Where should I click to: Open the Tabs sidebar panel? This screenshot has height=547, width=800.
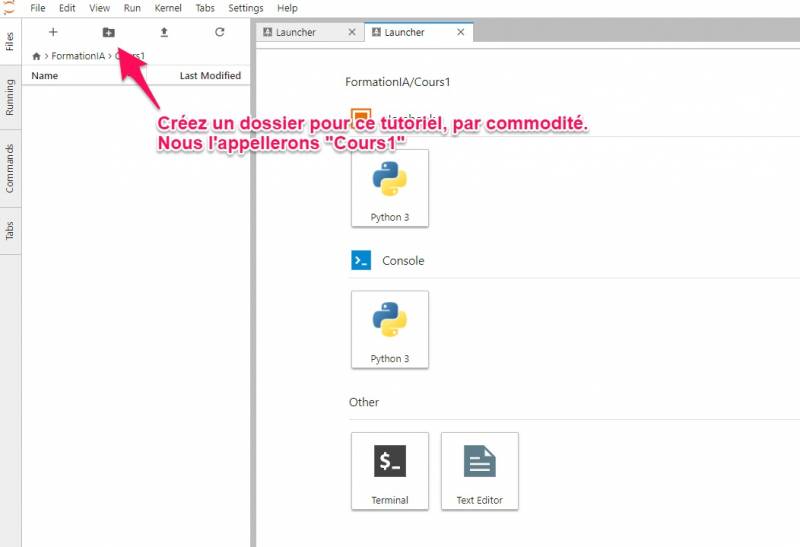[10, 230]
